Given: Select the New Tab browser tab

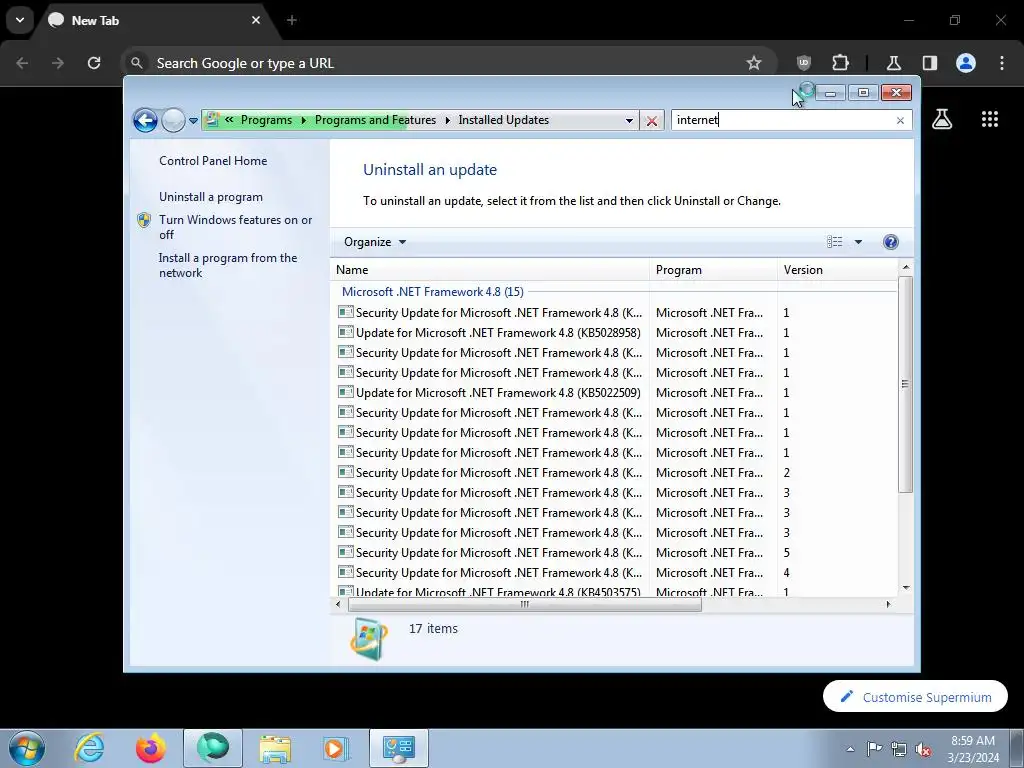Looking at the screenshot, I should pyautogui.click(x=155, y=20).
